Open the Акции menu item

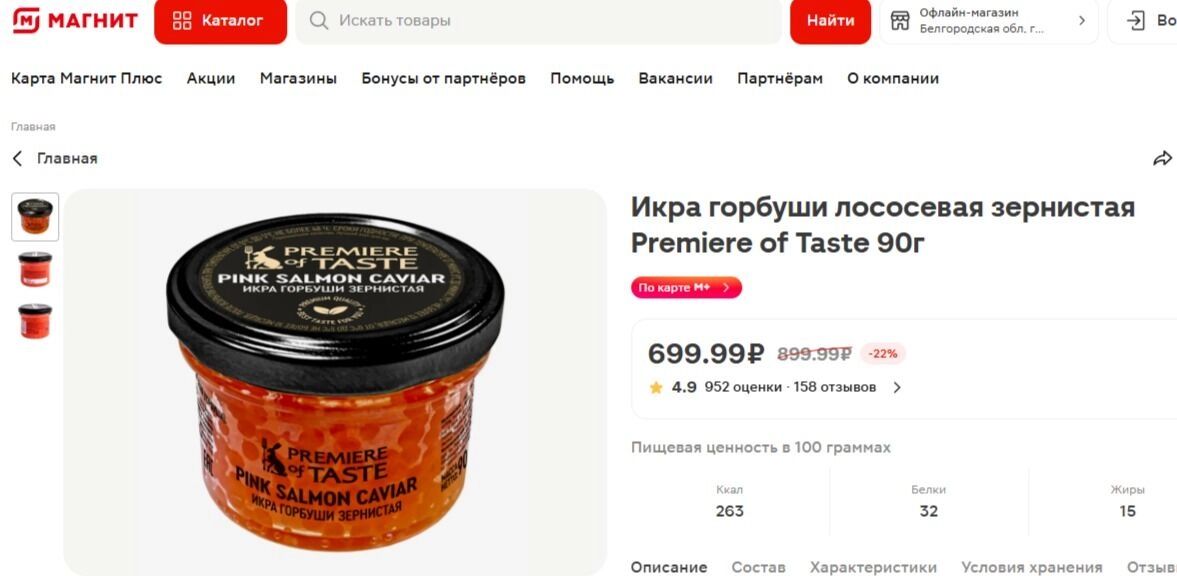tap(211, 78)
